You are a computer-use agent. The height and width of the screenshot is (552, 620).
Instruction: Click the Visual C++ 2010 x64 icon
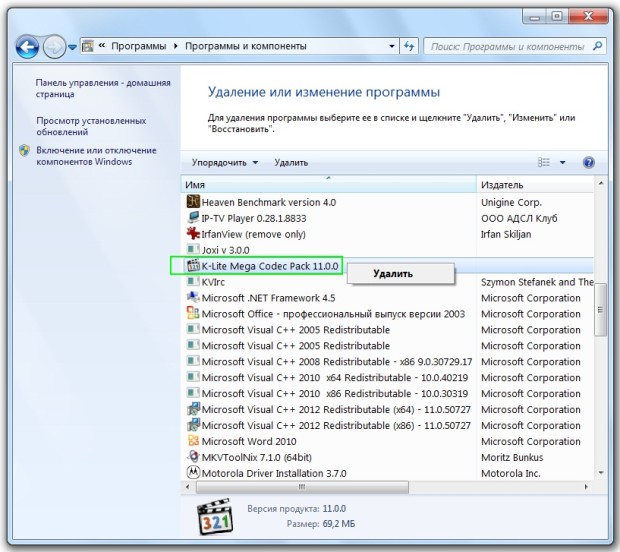[x=193, y=377]
